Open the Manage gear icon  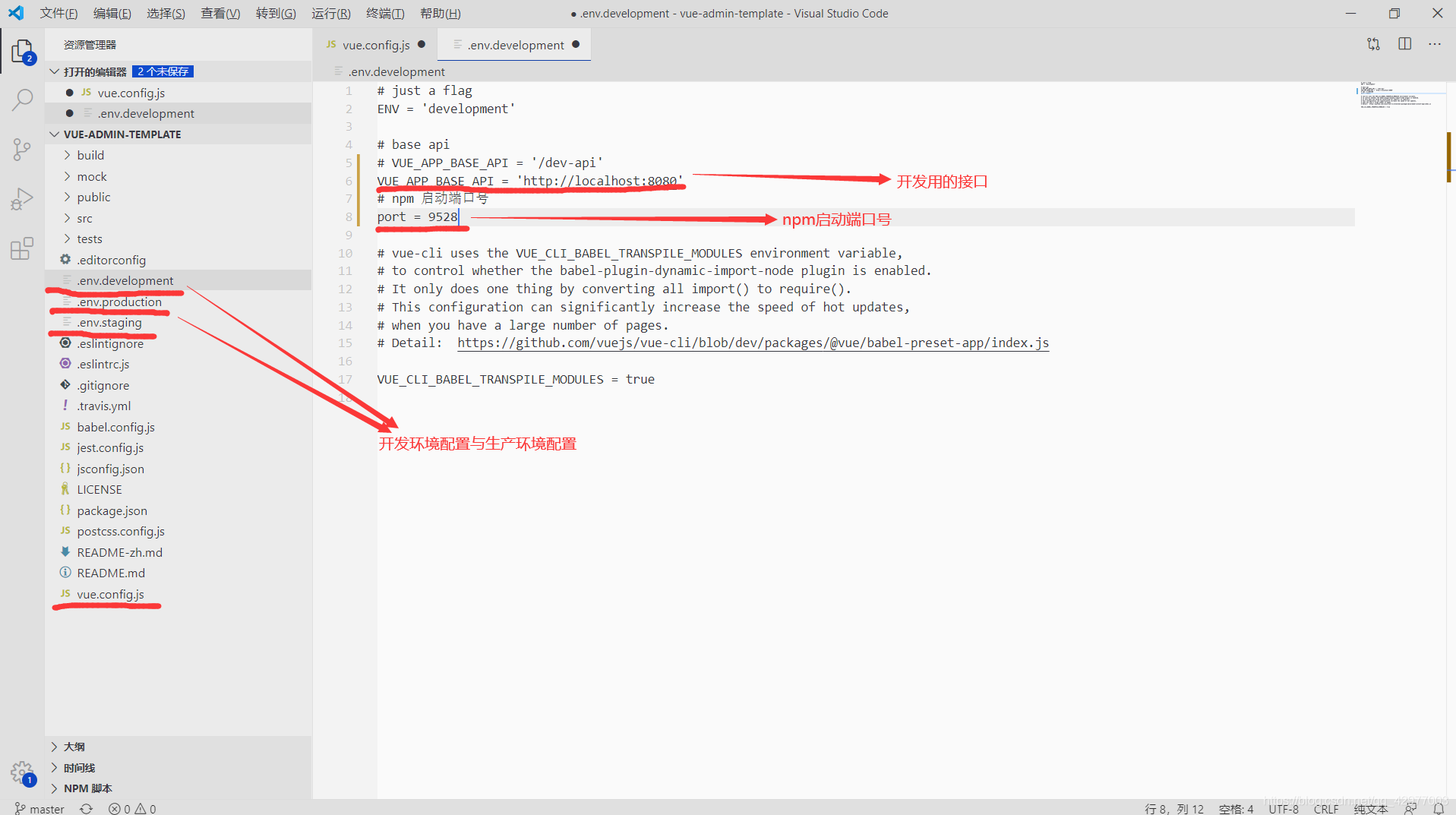coord(22,773)
